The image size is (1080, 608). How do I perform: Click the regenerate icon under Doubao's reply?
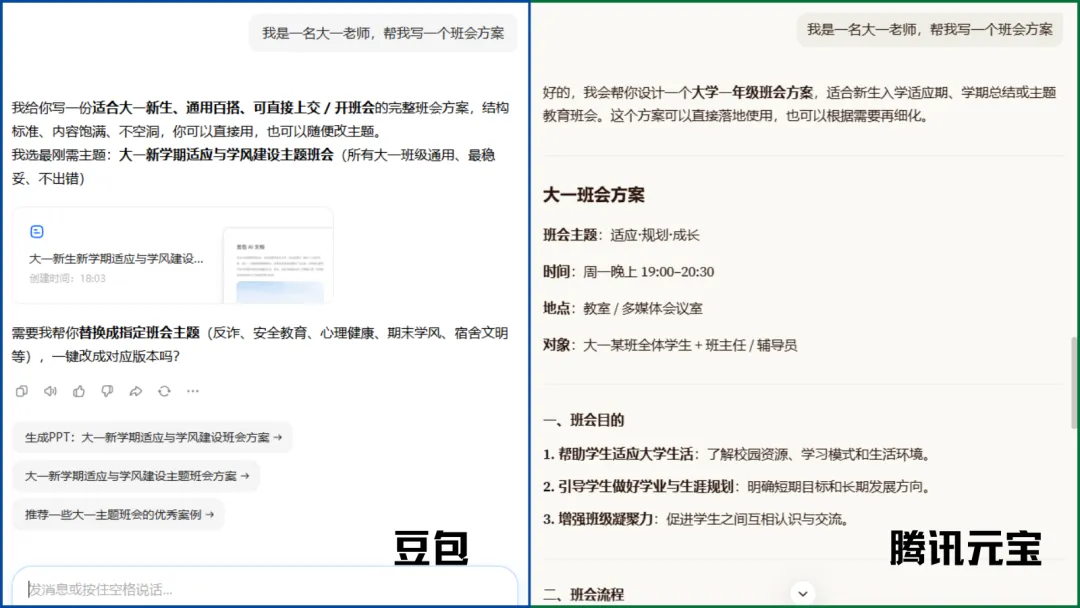[x=164, y=391]
